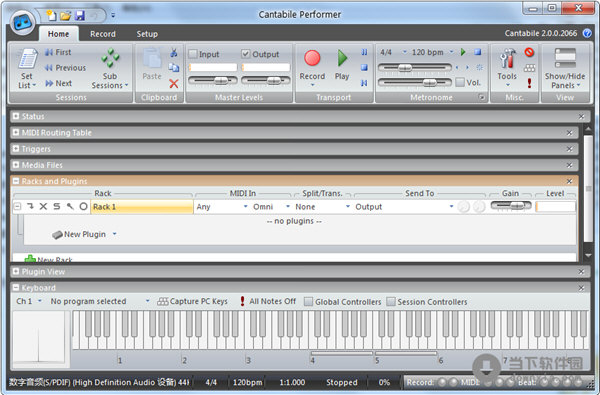
Task: Open the Sub Sessions dropdown
Action: [110, 69]
